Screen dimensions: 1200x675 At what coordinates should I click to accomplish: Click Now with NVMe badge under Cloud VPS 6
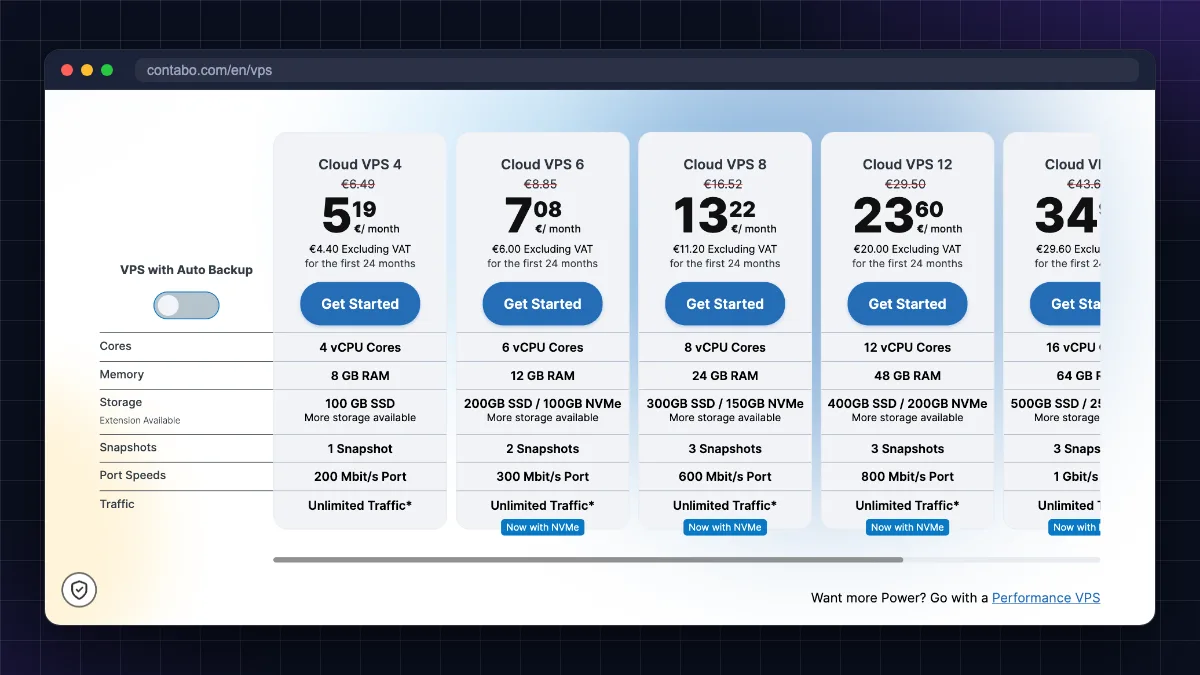point(543,527)
